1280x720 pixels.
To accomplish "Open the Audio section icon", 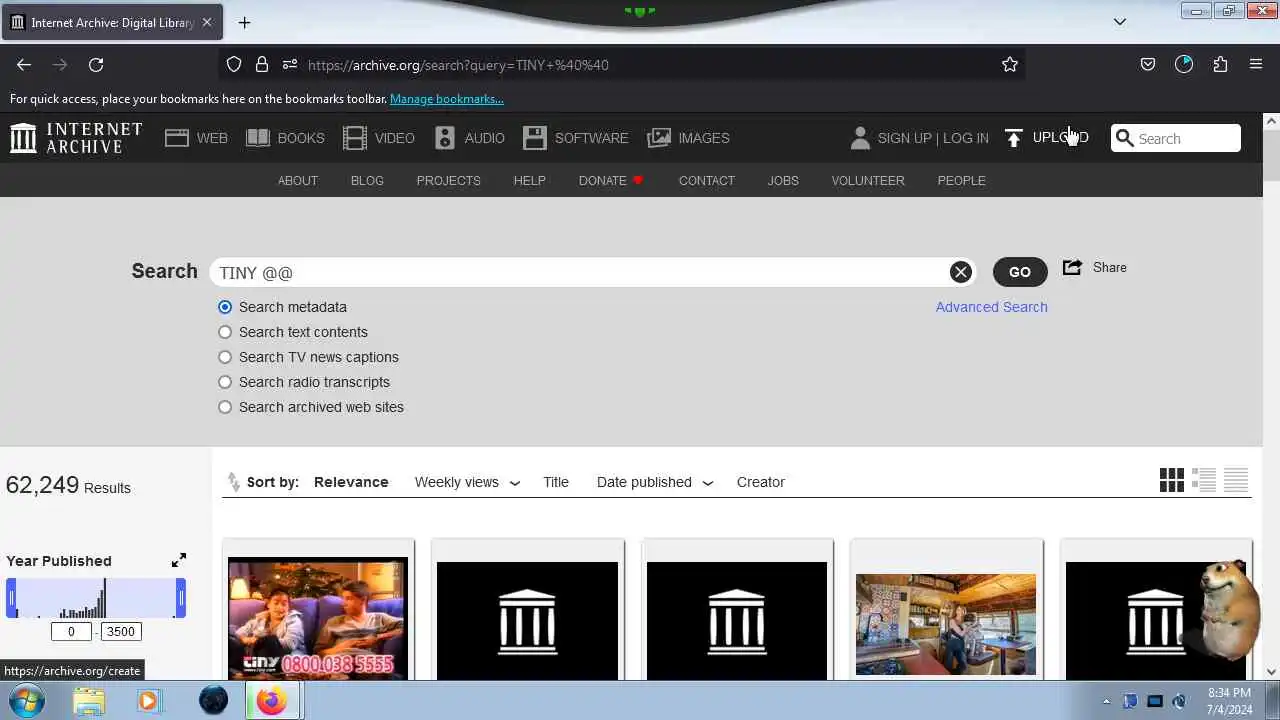I will coord(445,138).
